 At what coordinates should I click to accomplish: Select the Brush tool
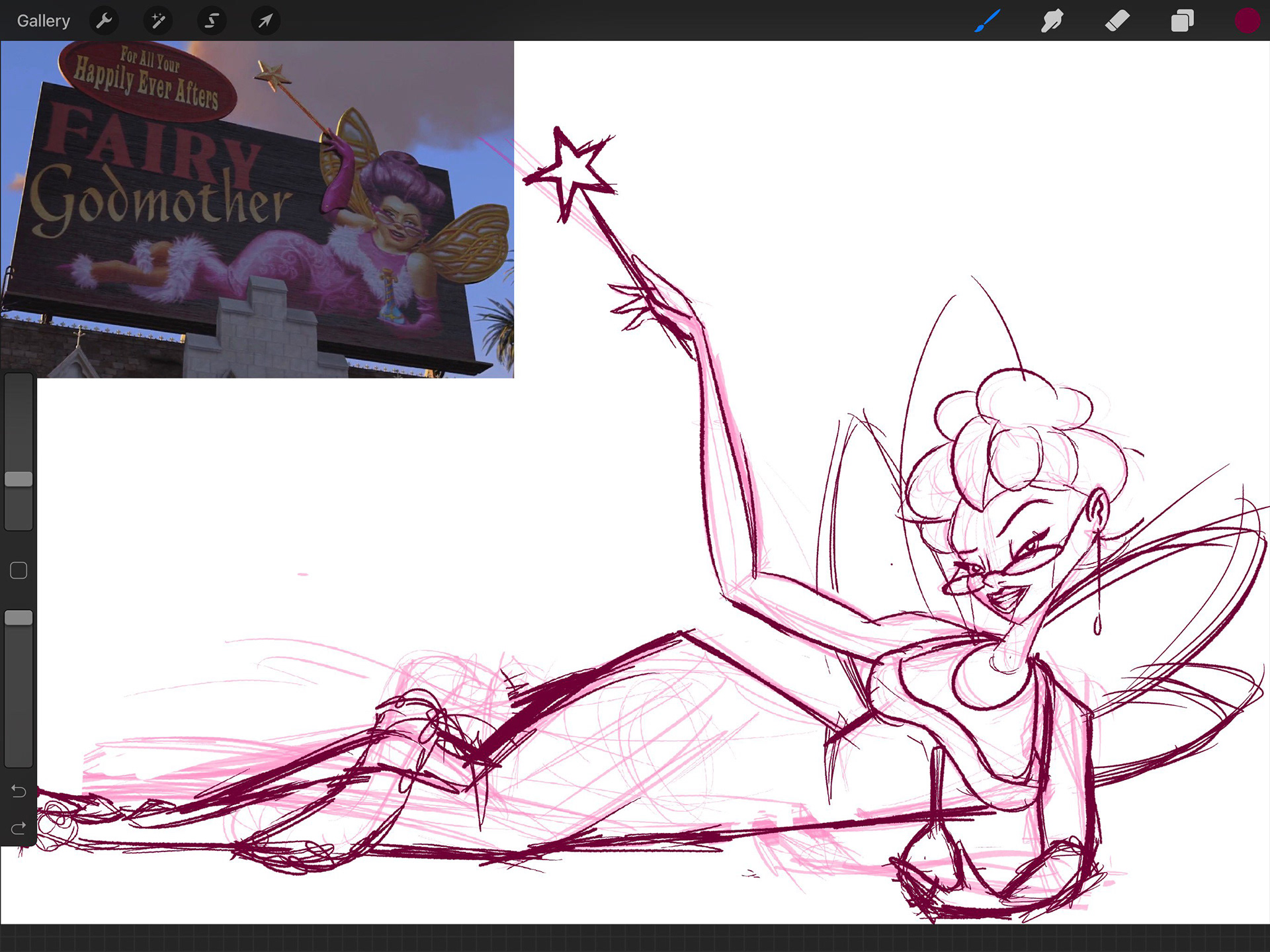(x=987, y=21)
